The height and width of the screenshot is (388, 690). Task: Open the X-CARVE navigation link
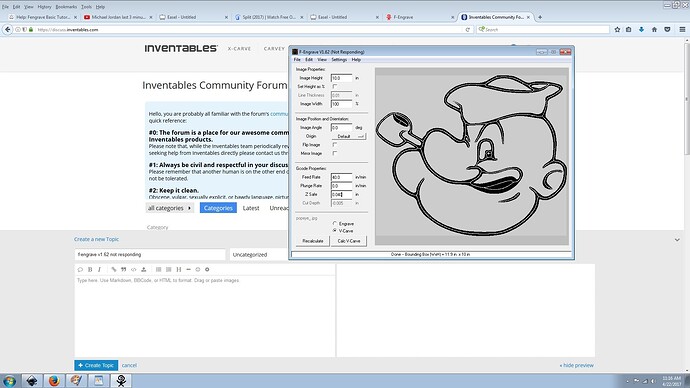pos(239,49)
